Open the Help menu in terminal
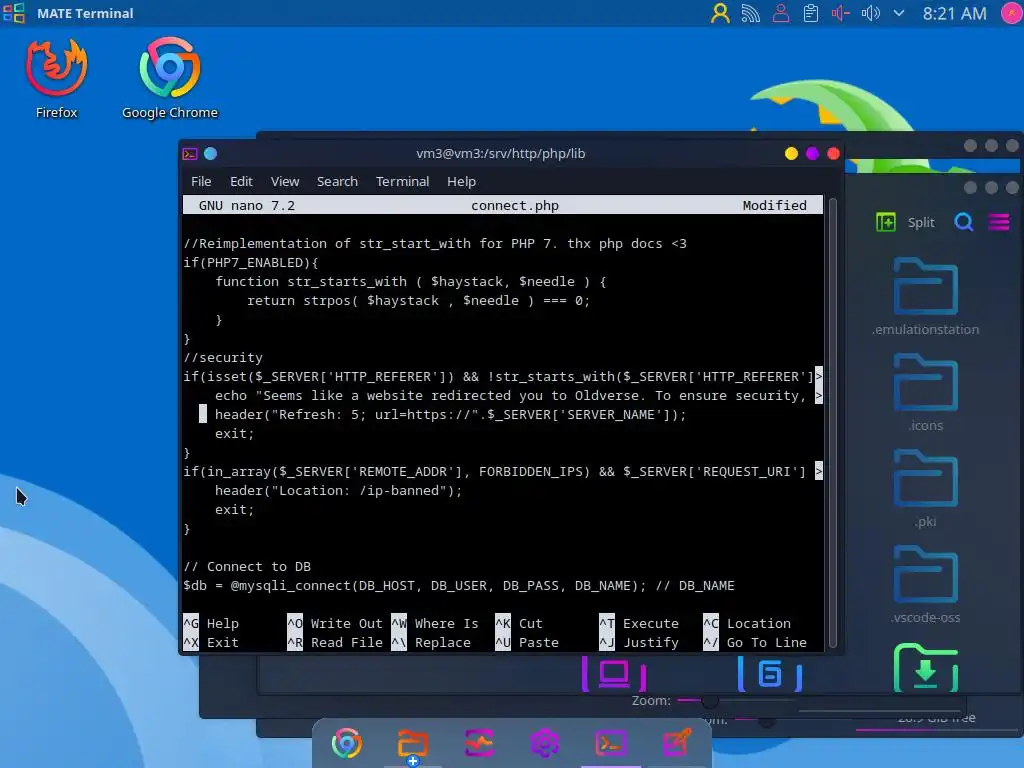Viewport: 1024px width, 768px height. coord(461,182)
